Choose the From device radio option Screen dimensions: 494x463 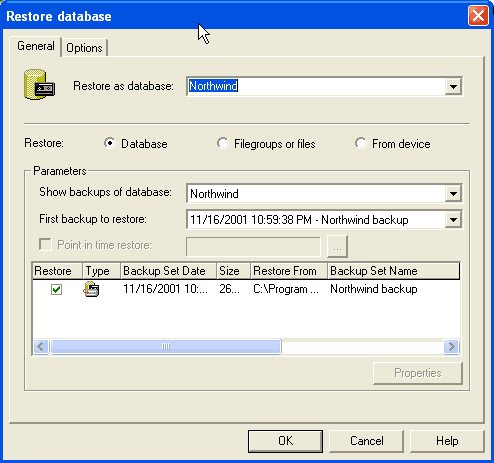coord(360,143)
